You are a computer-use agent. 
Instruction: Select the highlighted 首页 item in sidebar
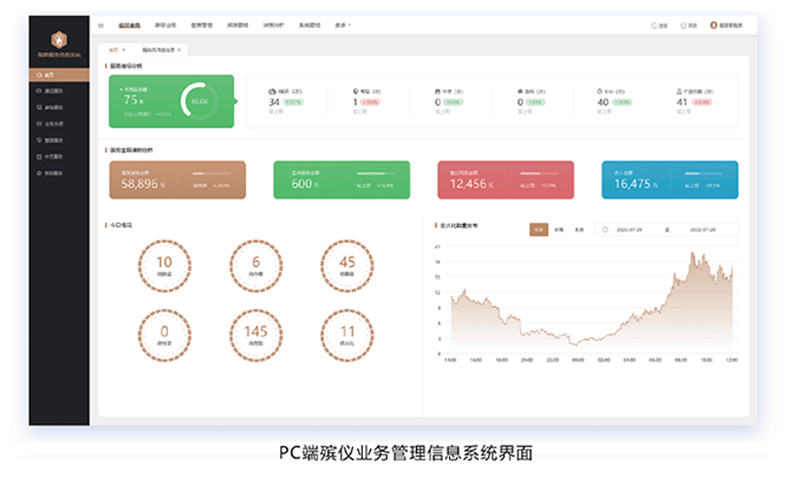pyautogui.click(x=59, y=75)
